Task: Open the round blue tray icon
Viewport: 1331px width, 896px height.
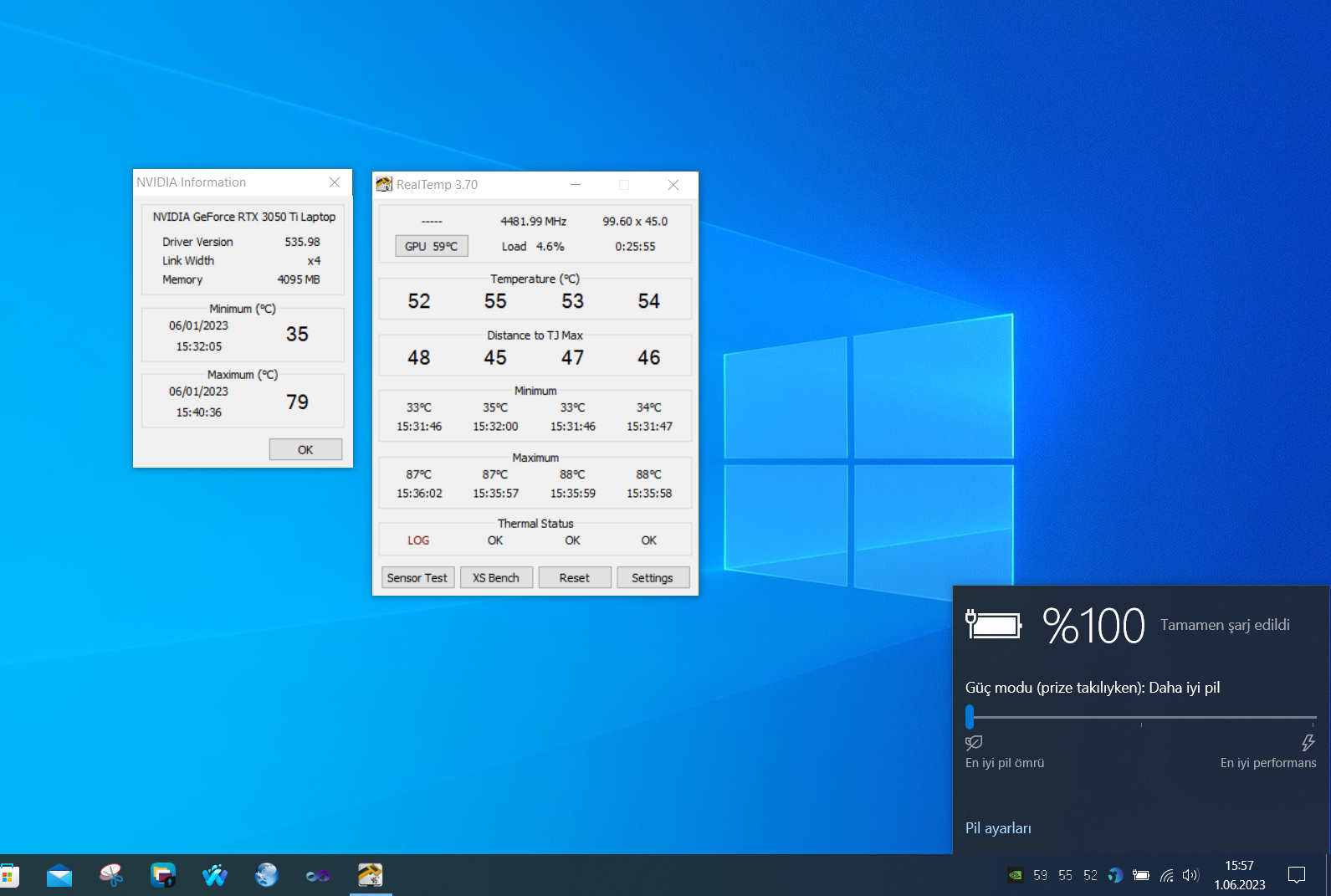Action: click(x=1115, y=876)
